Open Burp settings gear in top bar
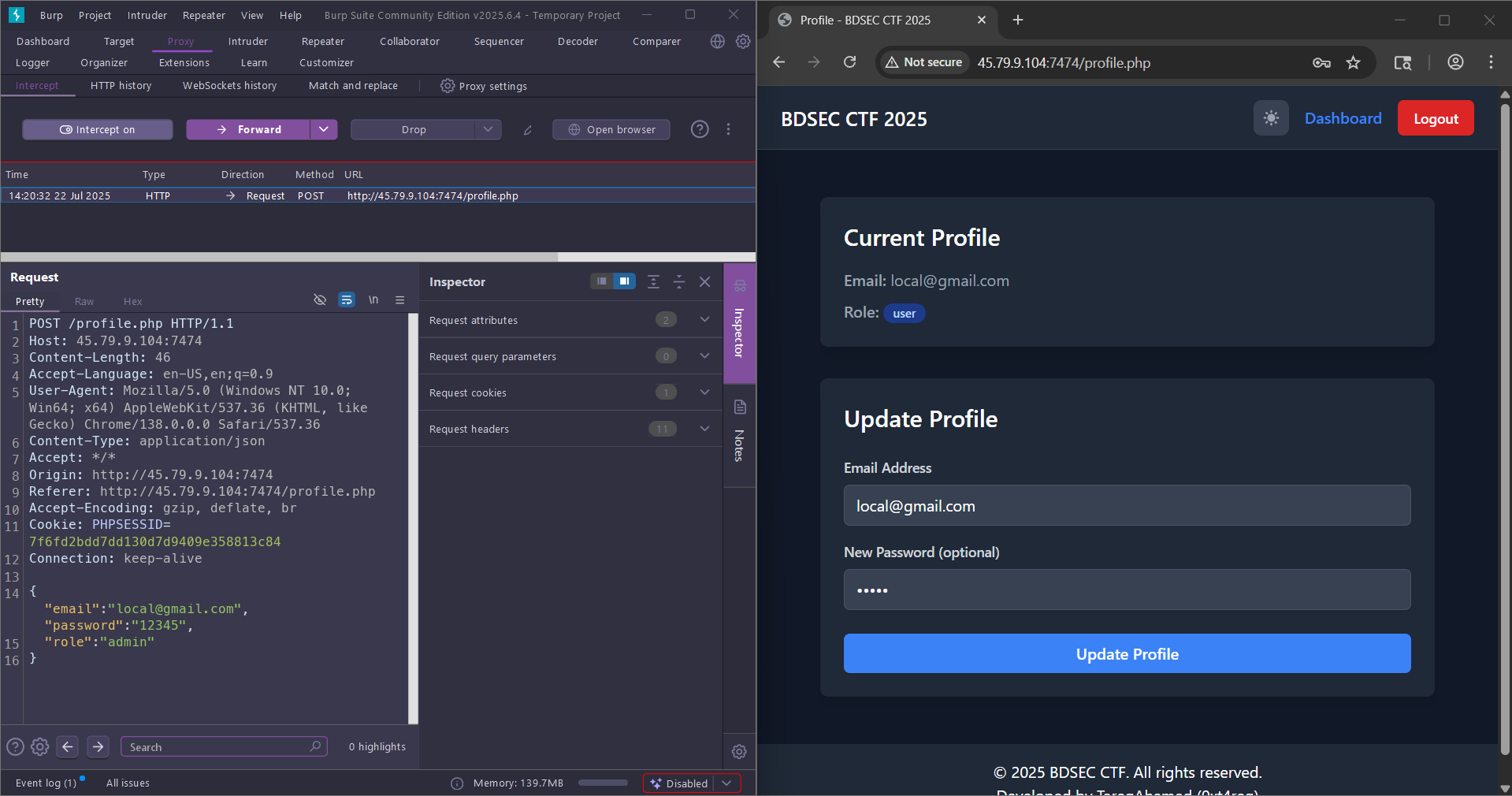This screenshot has height=796, width=1512. [x=743, y=41]
